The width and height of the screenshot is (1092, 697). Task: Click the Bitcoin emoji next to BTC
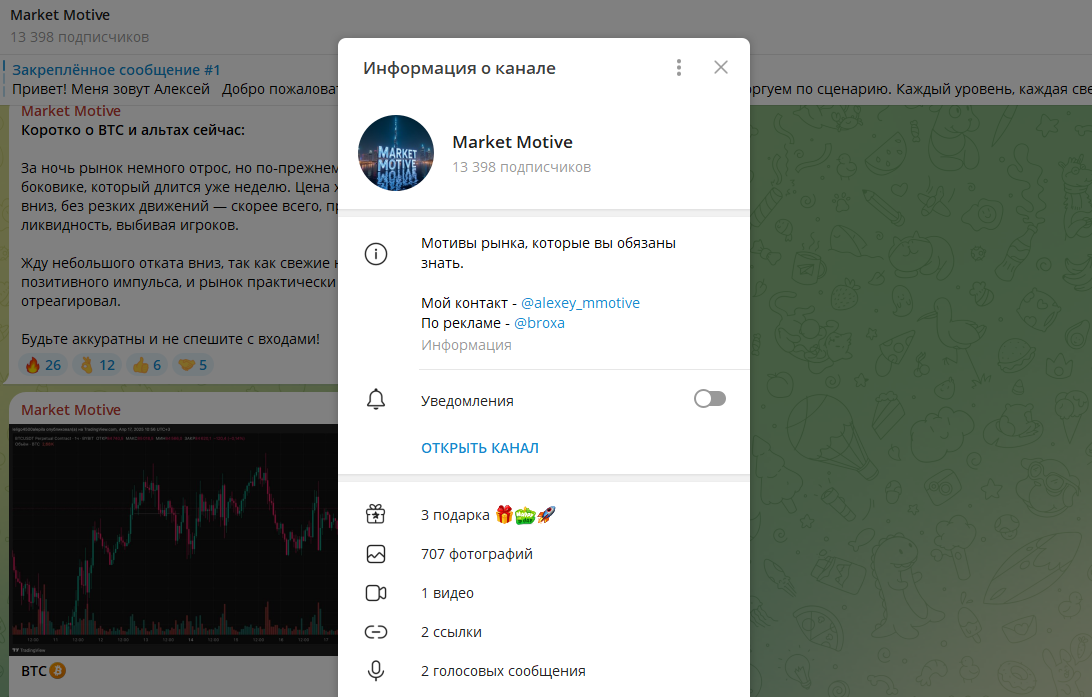58,671
